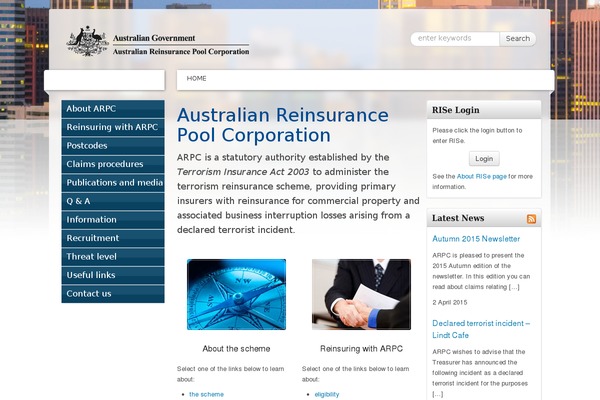600x400 pixels.
Task: Click the Australian Government coat of arms logo
Action: click(x=87, y=42)
